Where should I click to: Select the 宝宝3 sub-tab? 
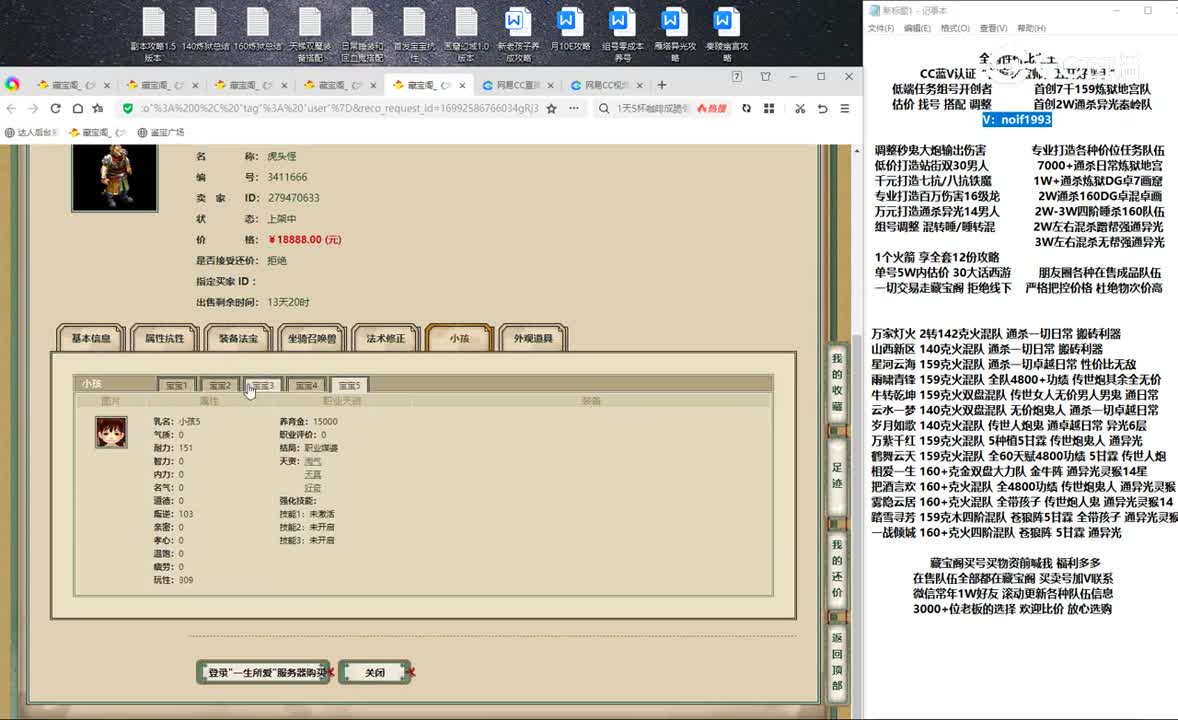(263, 385)
